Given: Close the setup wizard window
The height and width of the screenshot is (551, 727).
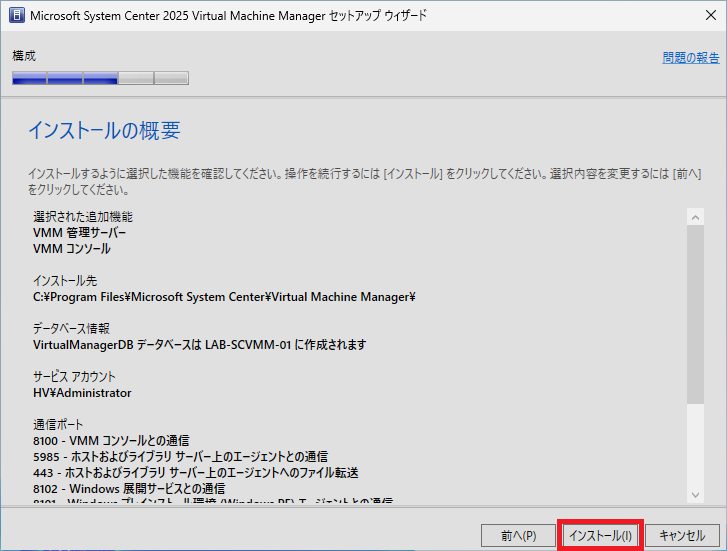Looking at the screenshot, I should coord(710,15).
